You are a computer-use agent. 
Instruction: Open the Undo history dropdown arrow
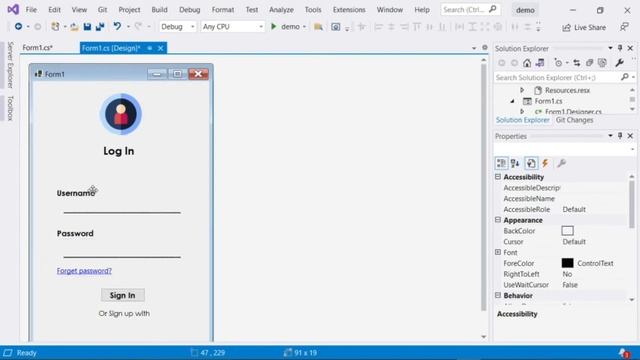(128, 27)
